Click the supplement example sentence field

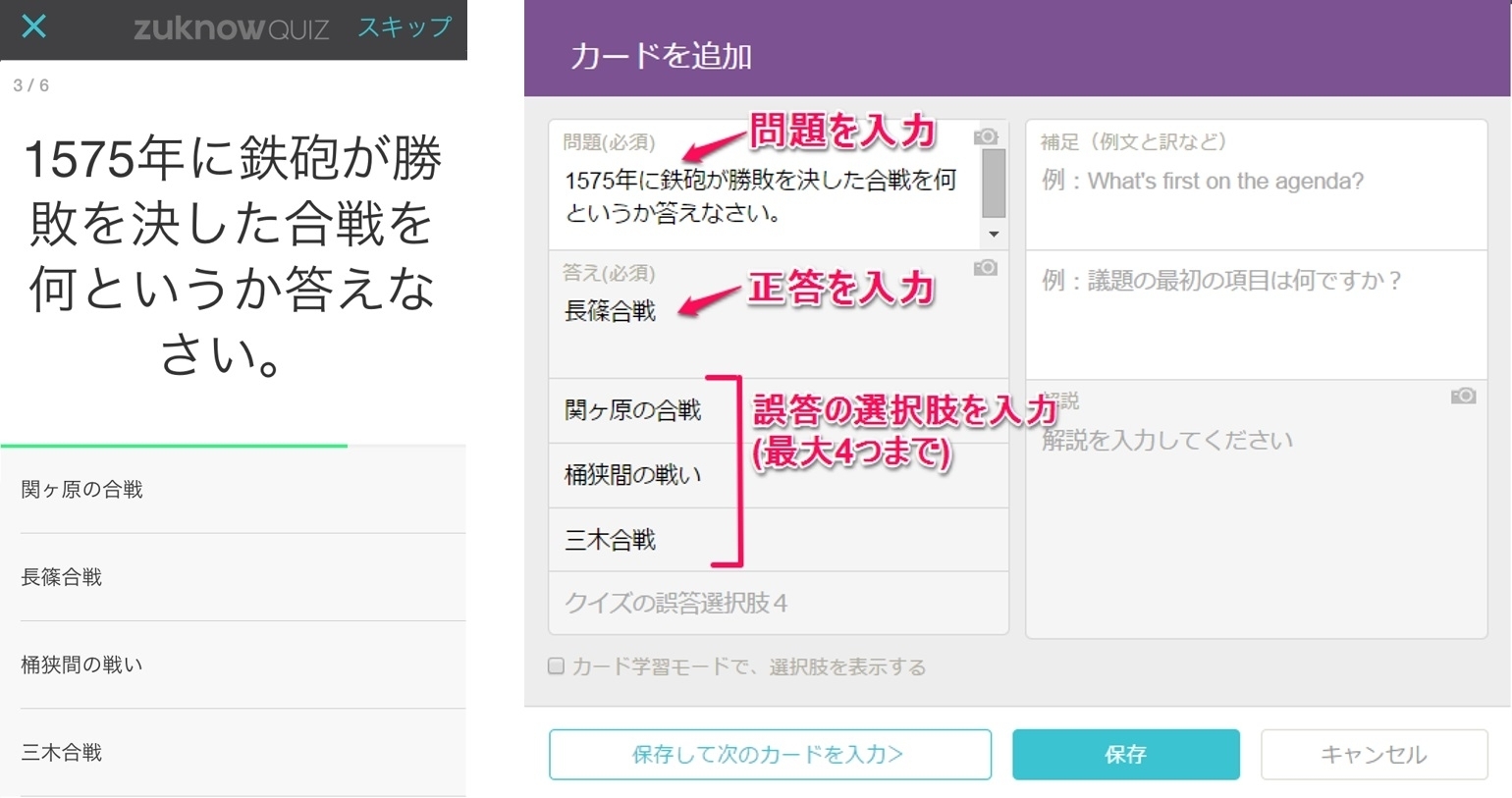tap(1256, 185)
